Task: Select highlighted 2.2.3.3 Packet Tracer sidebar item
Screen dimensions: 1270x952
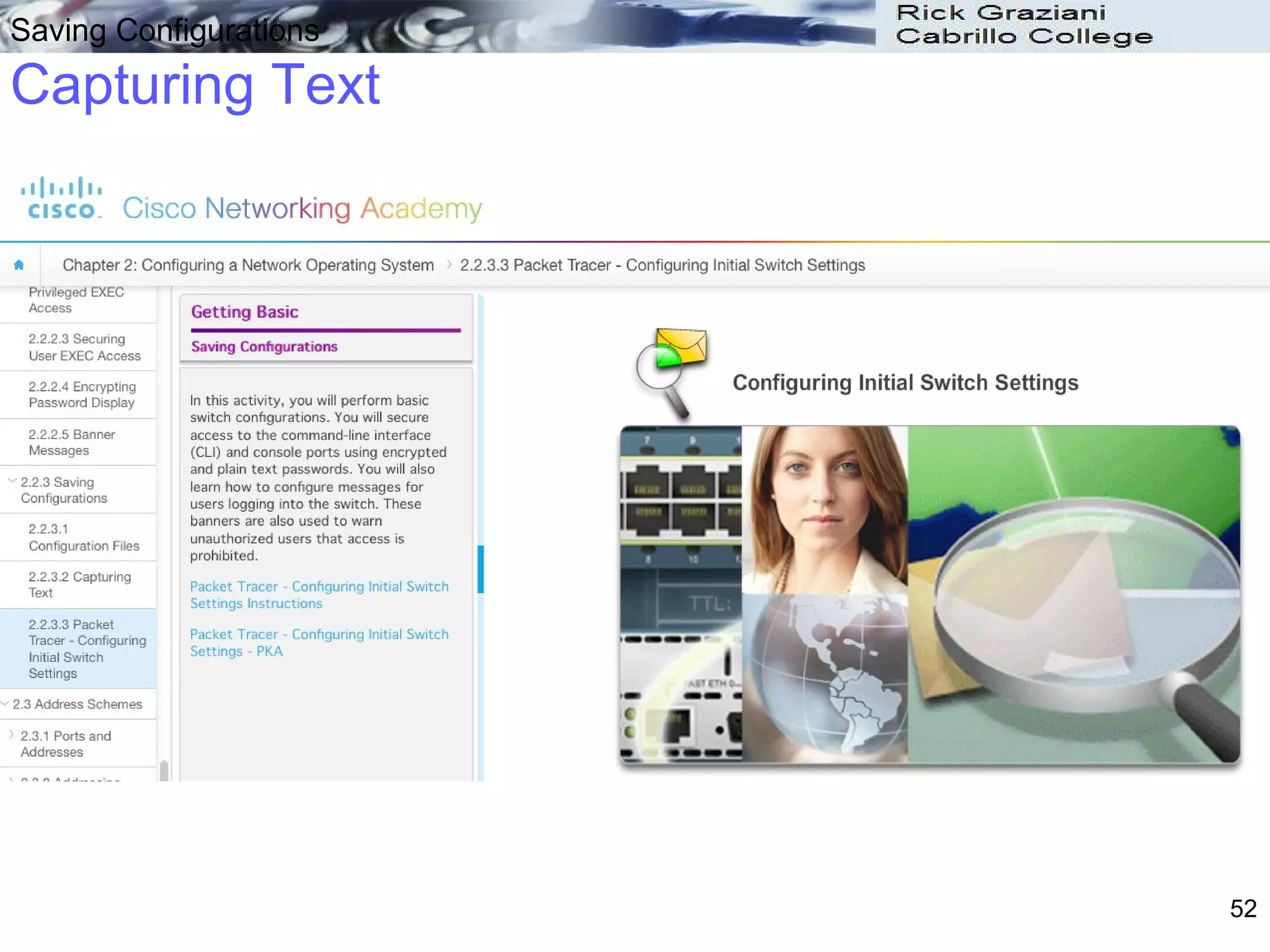Action: pyautogui.click(x=78, y=649)
